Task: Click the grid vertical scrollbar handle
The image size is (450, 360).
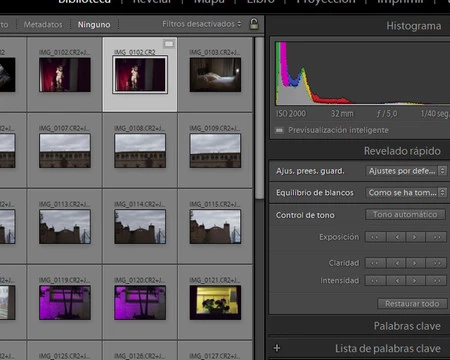Action: pos(259,118)
